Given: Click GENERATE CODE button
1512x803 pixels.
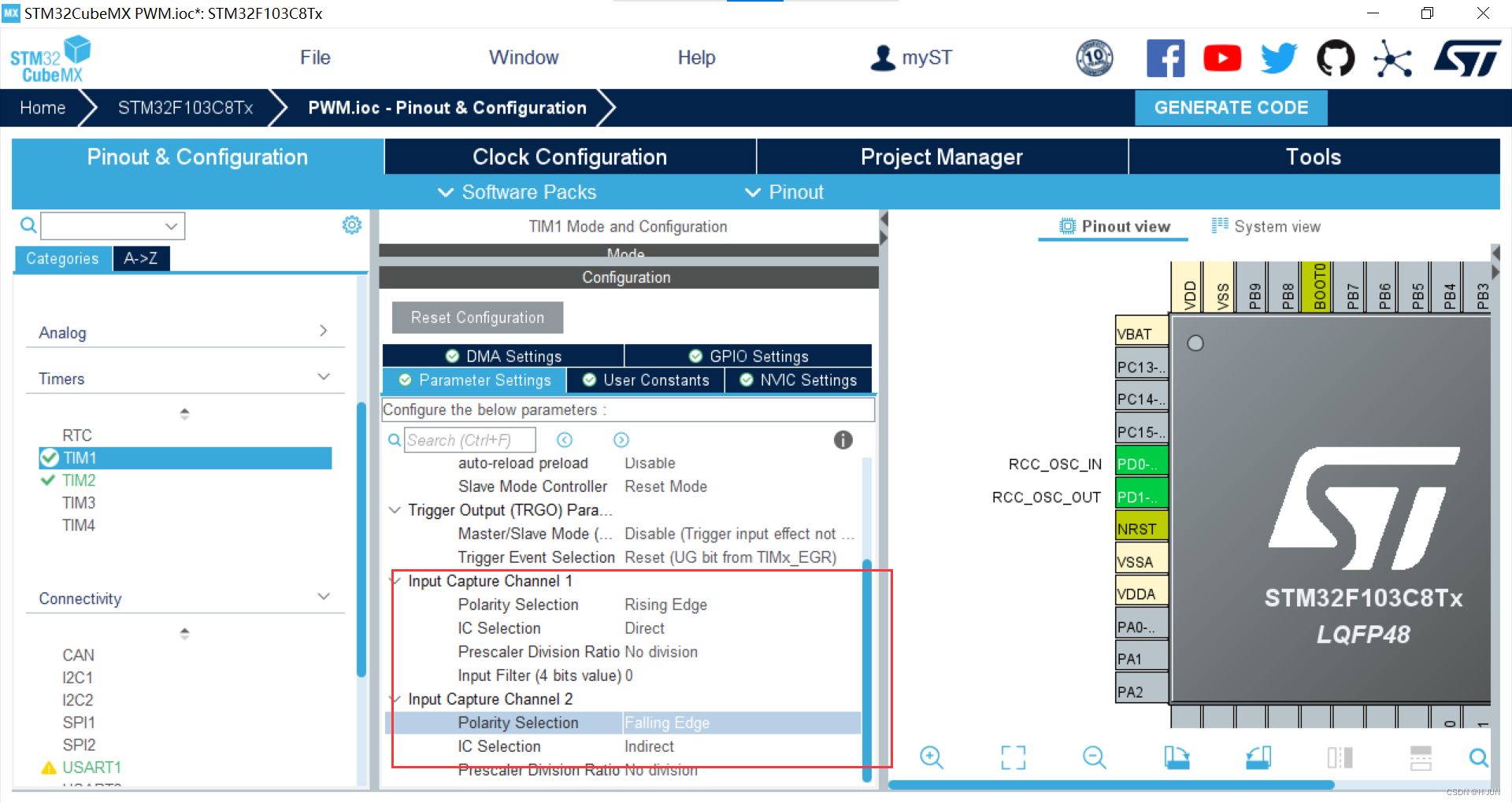Looking at the screenshot, I should pos(1231,108).
